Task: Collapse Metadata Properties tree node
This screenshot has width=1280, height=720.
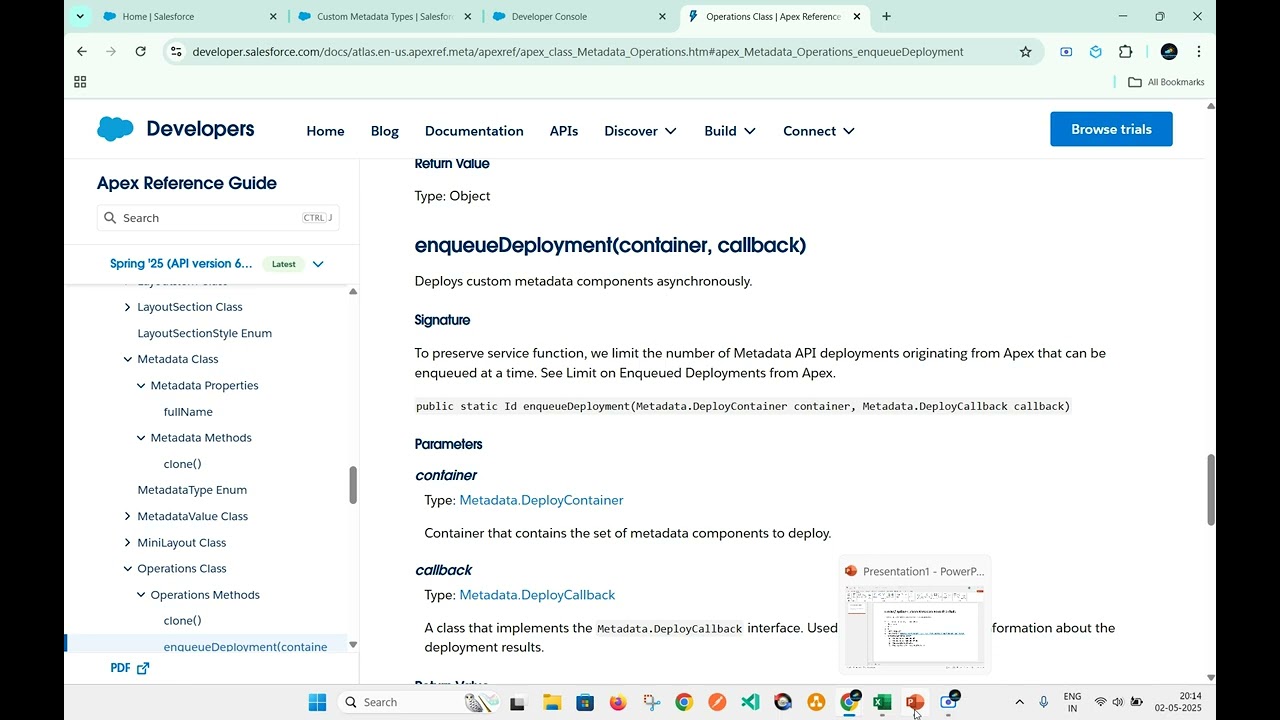Action: pyautogui.click(x=141, y=385)
